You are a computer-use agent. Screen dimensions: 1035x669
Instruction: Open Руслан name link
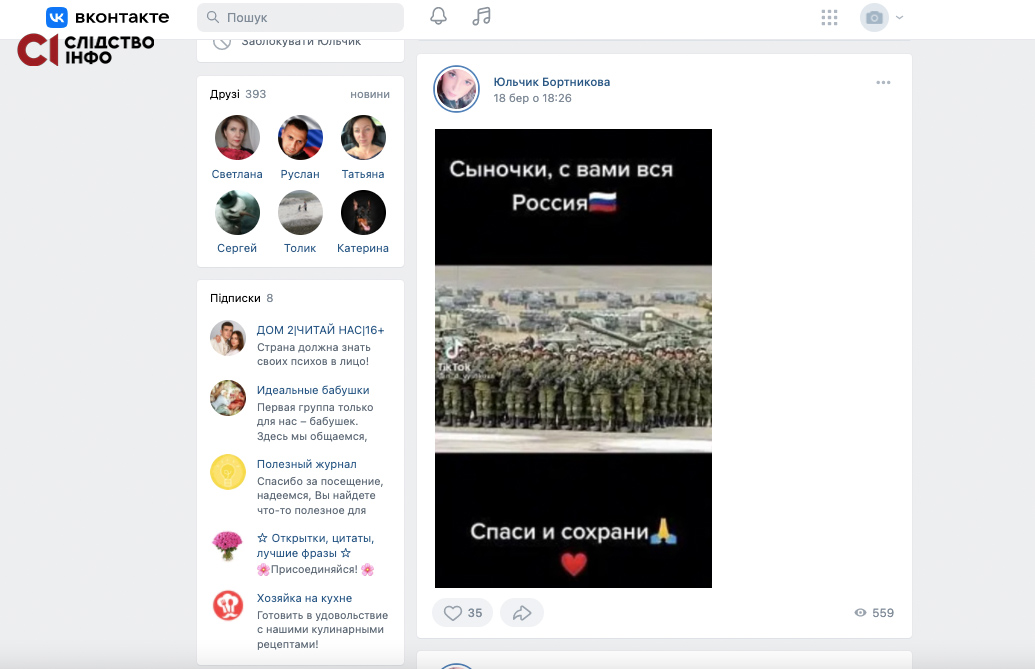(300, 174)
